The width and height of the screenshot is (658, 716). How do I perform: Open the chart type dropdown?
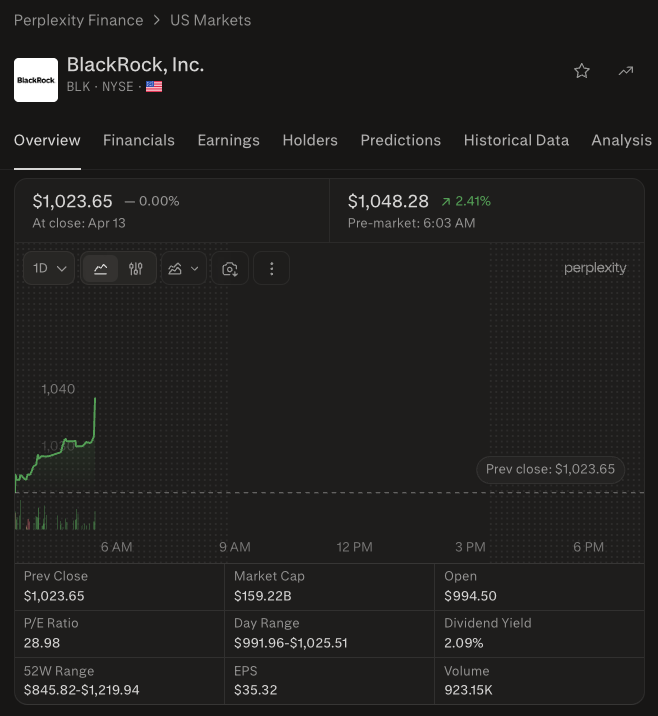184,268
